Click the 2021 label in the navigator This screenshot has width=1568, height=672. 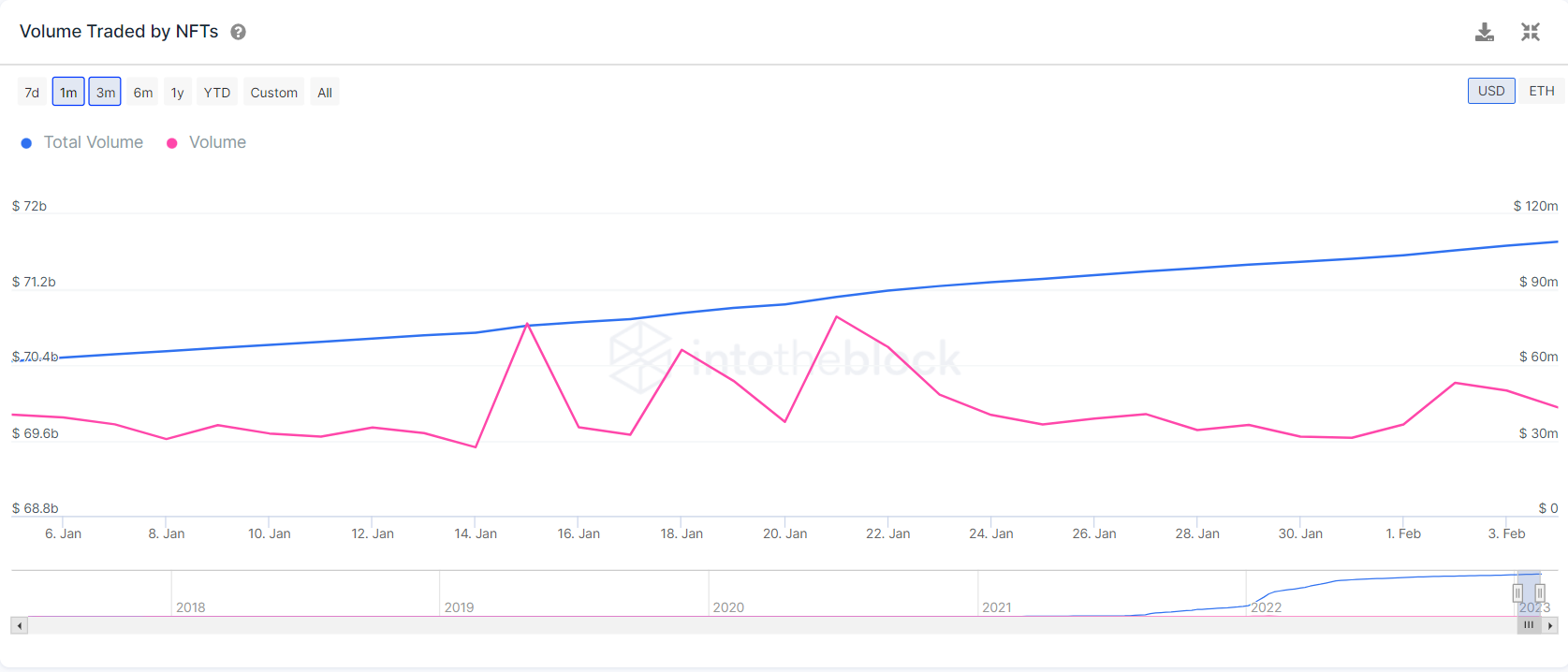(x=997, y=607)
